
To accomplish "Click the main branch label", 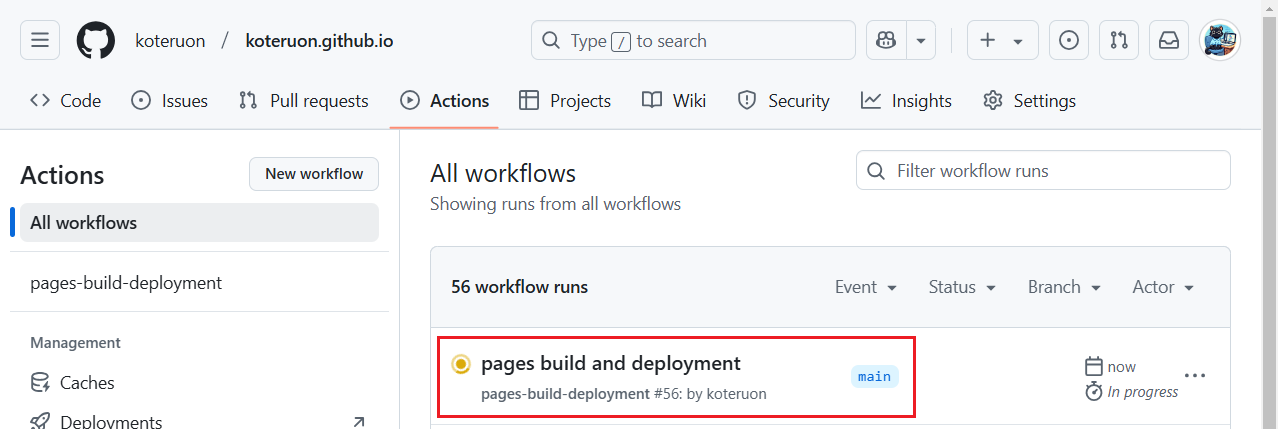I will pos(874,376).
